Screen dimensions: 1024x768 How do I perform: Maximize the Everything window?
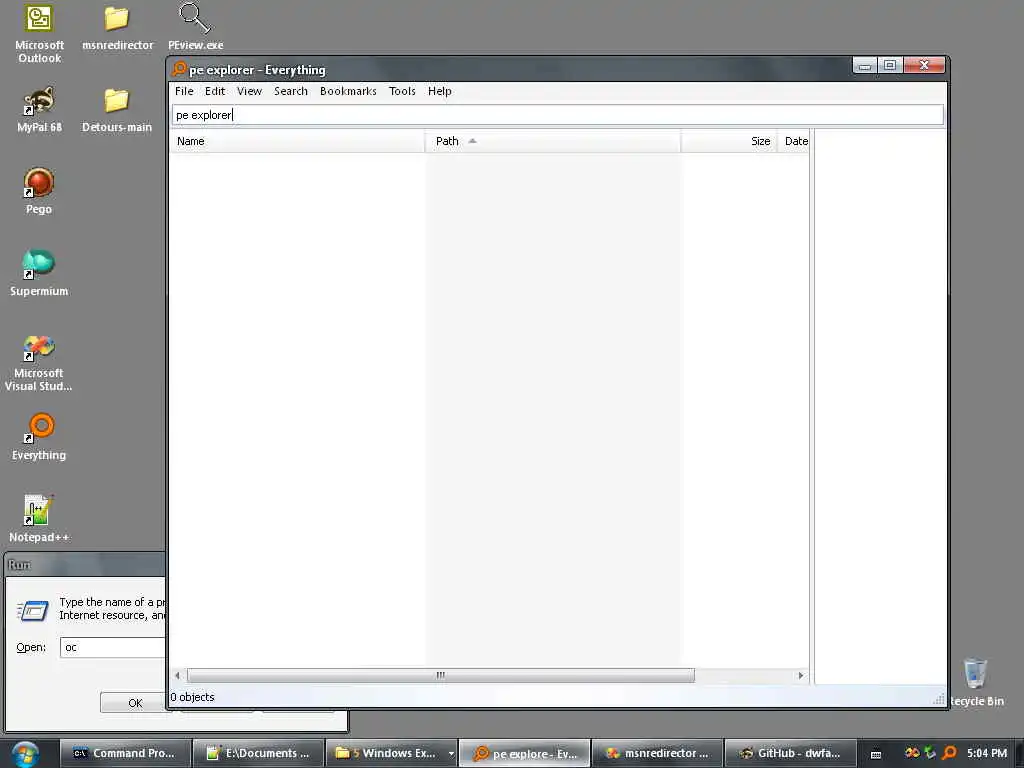[889, 65]
